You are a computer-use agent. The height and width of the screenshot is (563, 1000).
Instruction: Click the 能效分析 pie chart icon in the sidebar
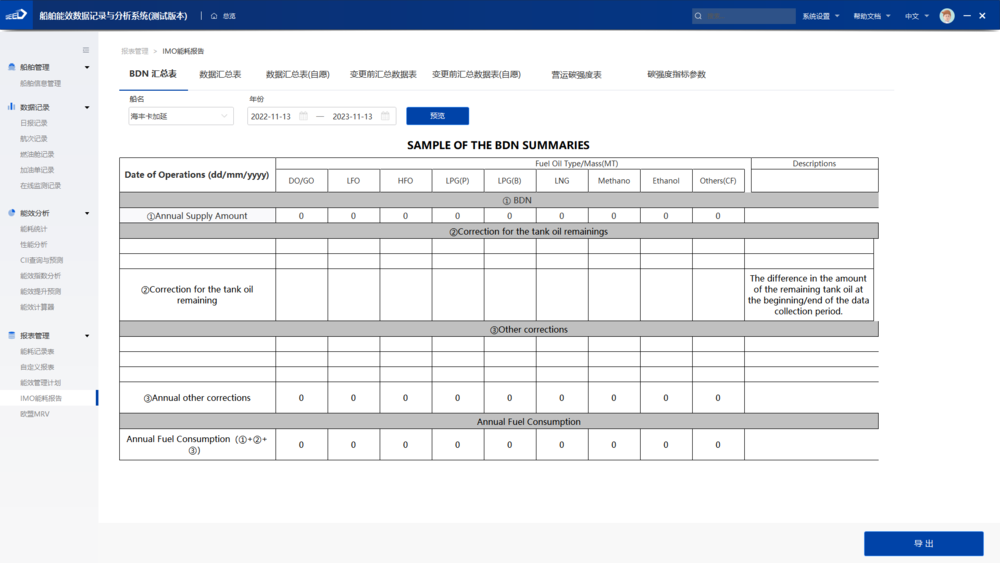[x=12, y=213]
